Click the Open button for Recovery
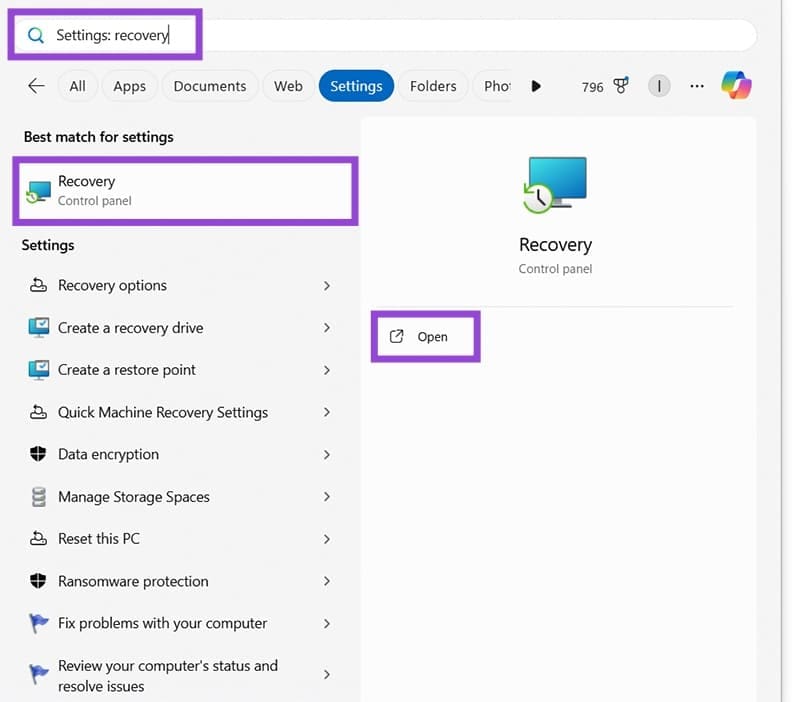Image resolution: width=800 pixels, height=702 pixels. tap(425, 337)
